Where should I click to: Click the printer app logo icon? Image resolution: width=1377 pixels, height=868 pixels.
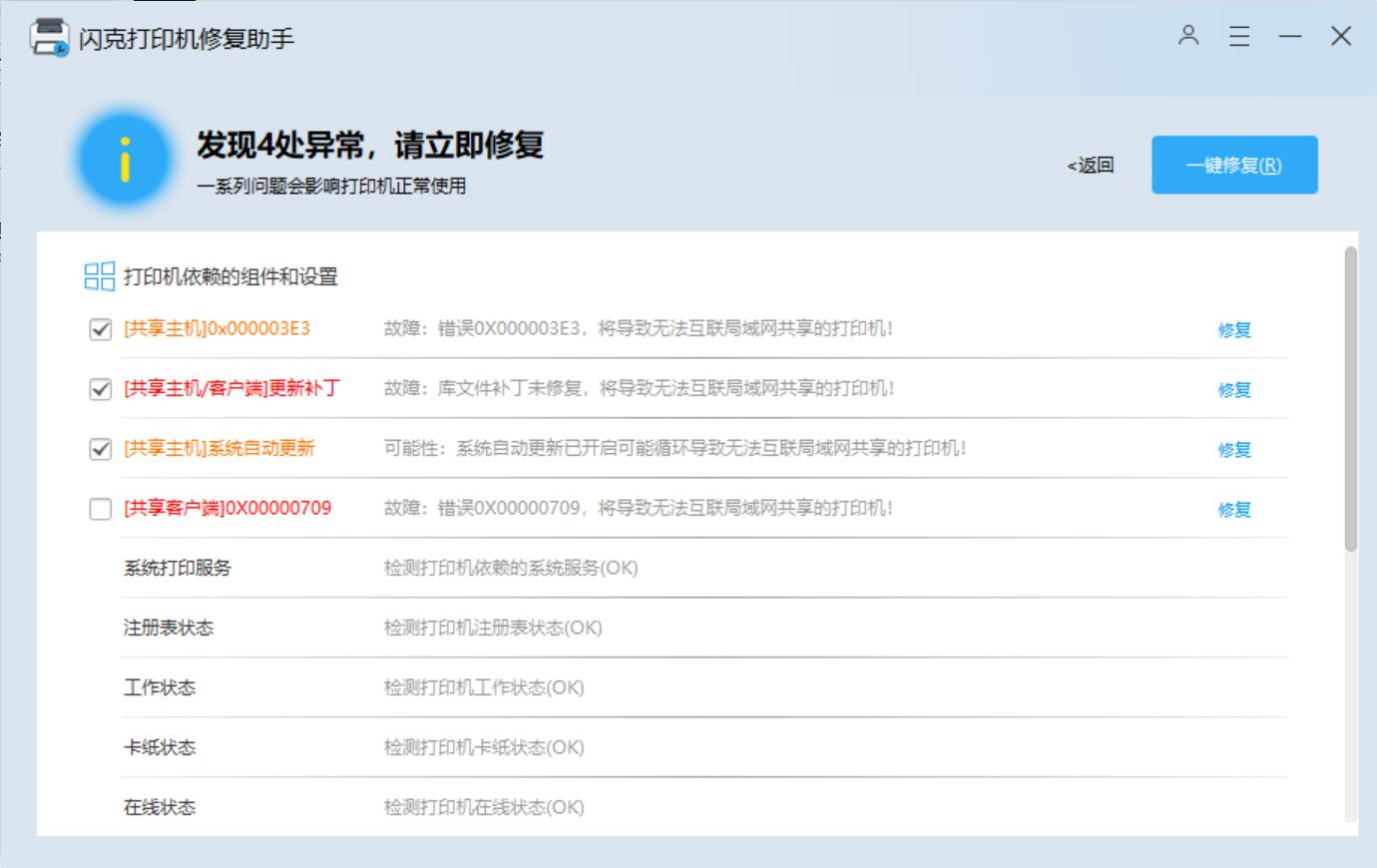tap(49, 38)
